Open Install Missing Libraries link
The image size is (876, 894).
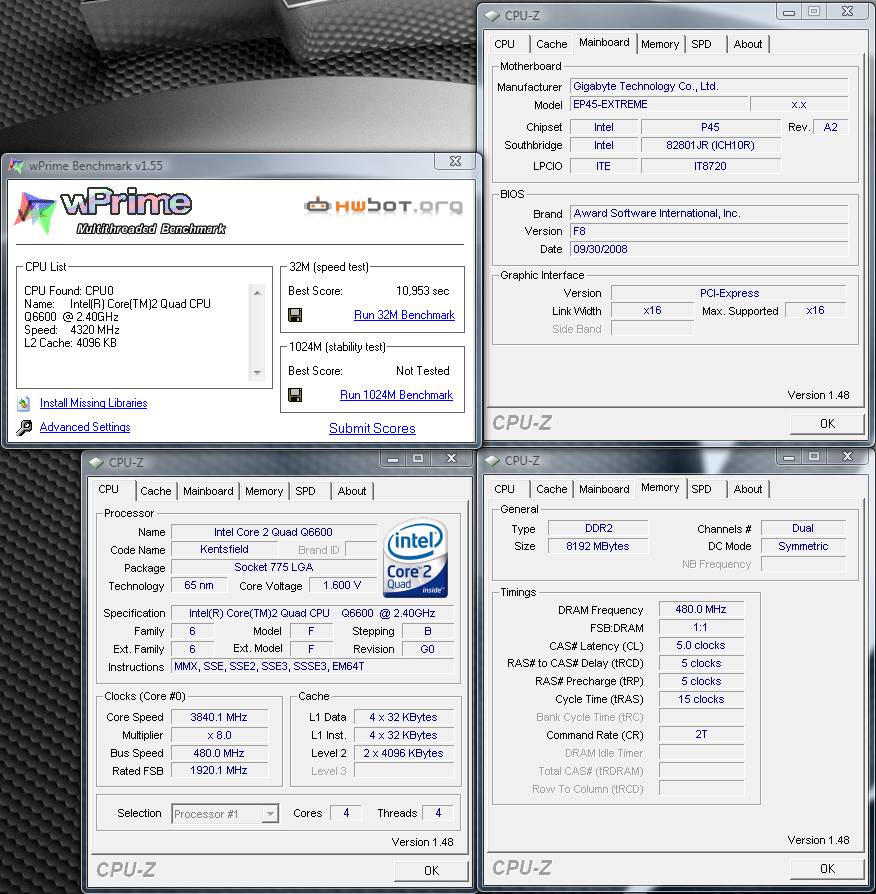pos(94,403)
